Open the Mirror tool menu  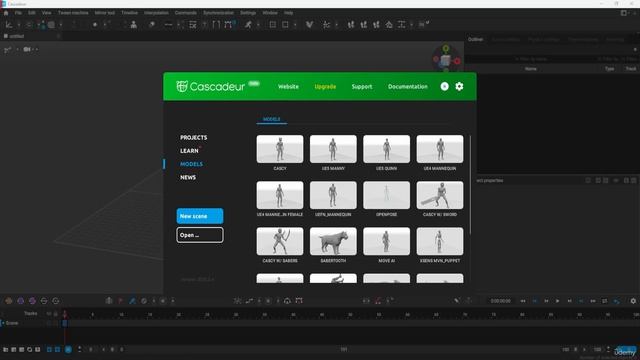(x=105, y=13)
